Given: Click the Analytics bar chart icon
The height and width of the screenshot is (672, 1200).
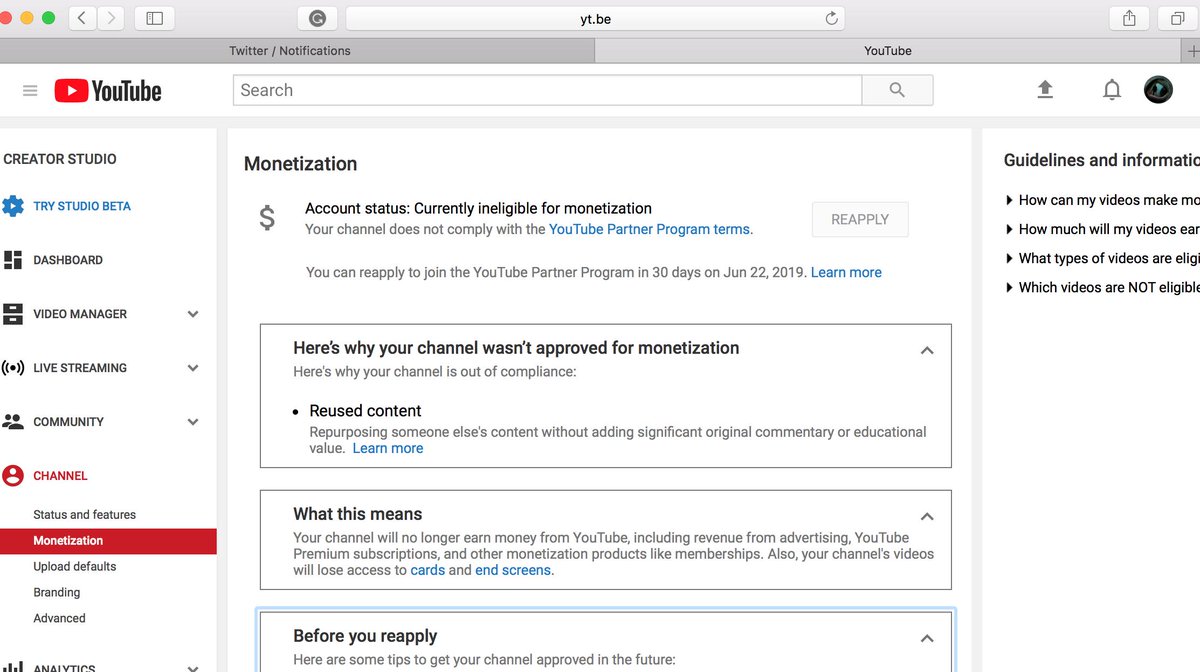Looking at the screenshot, I should tap(13, 667).
